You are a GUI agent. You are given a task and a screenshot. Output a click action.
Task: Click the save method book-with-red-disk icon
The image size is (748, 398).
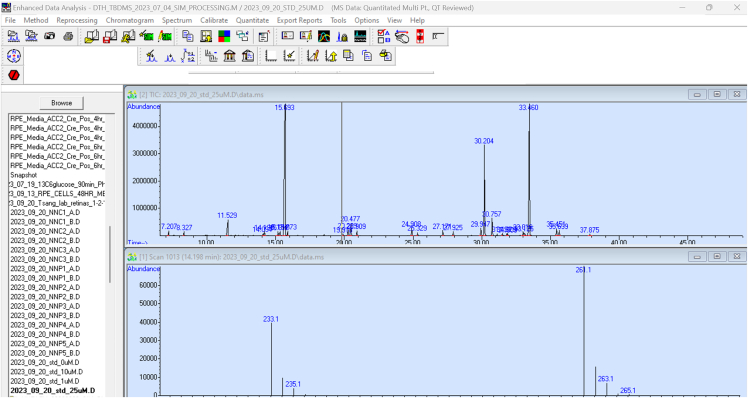[x=110, y=36]
